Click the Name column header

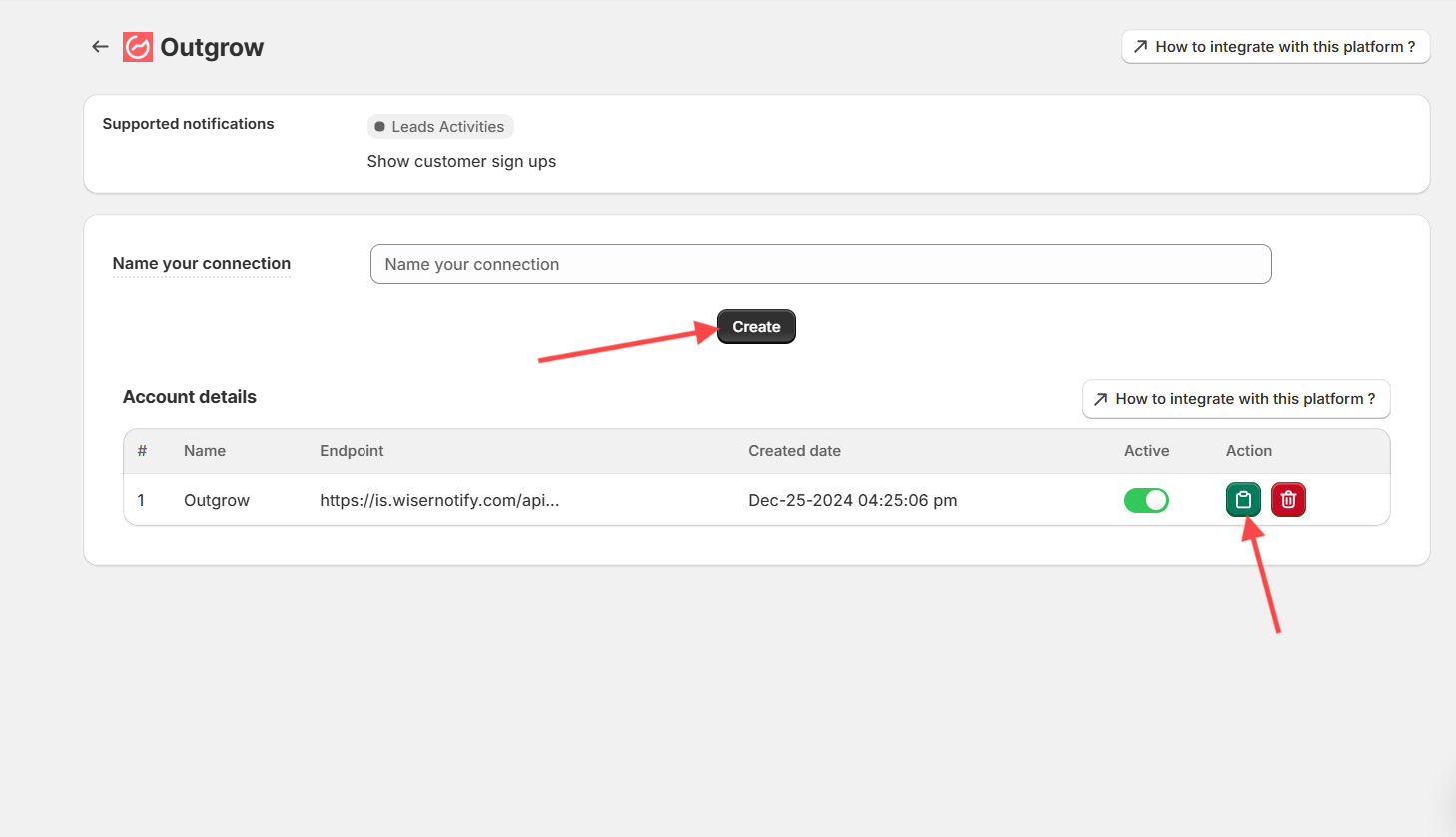pos(205,451)
